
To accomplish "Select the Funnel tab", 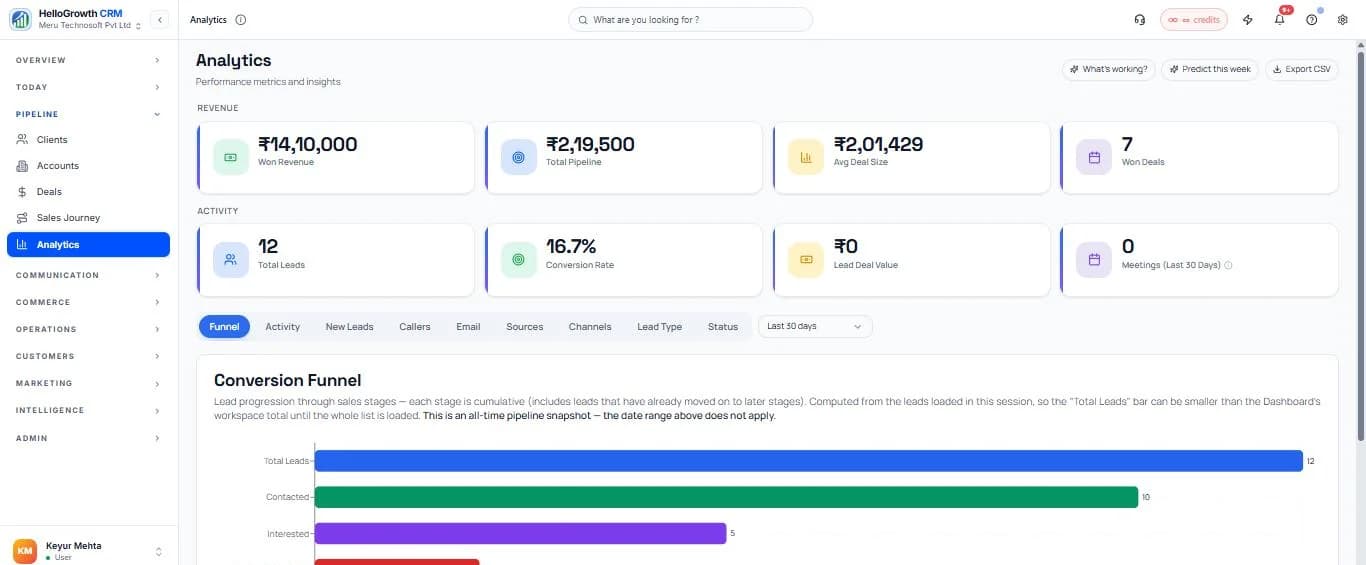I will [224, 327].
